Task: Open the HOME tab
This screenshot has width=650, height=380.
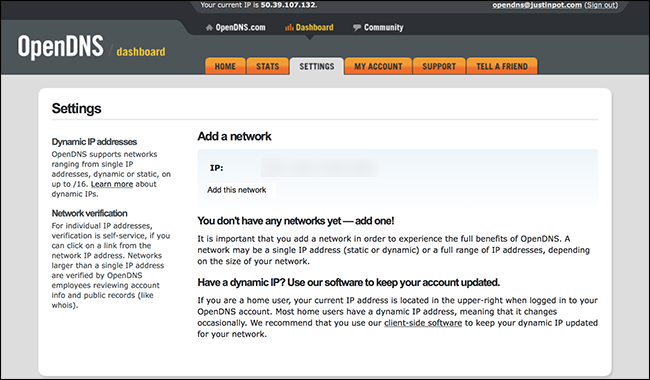Action: 225,66
